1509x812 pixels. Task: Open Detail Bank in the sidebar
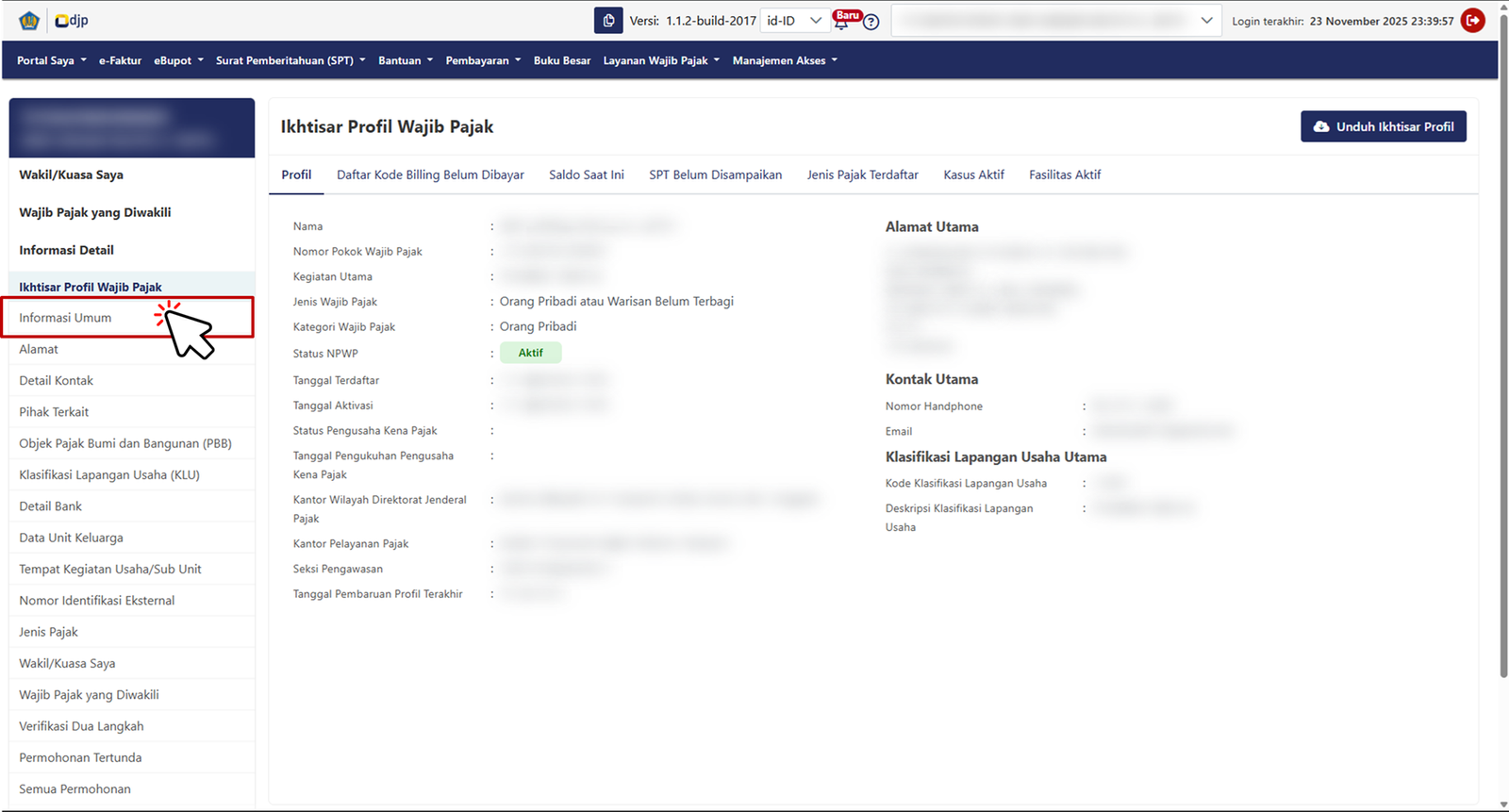[x=51, y=506]
